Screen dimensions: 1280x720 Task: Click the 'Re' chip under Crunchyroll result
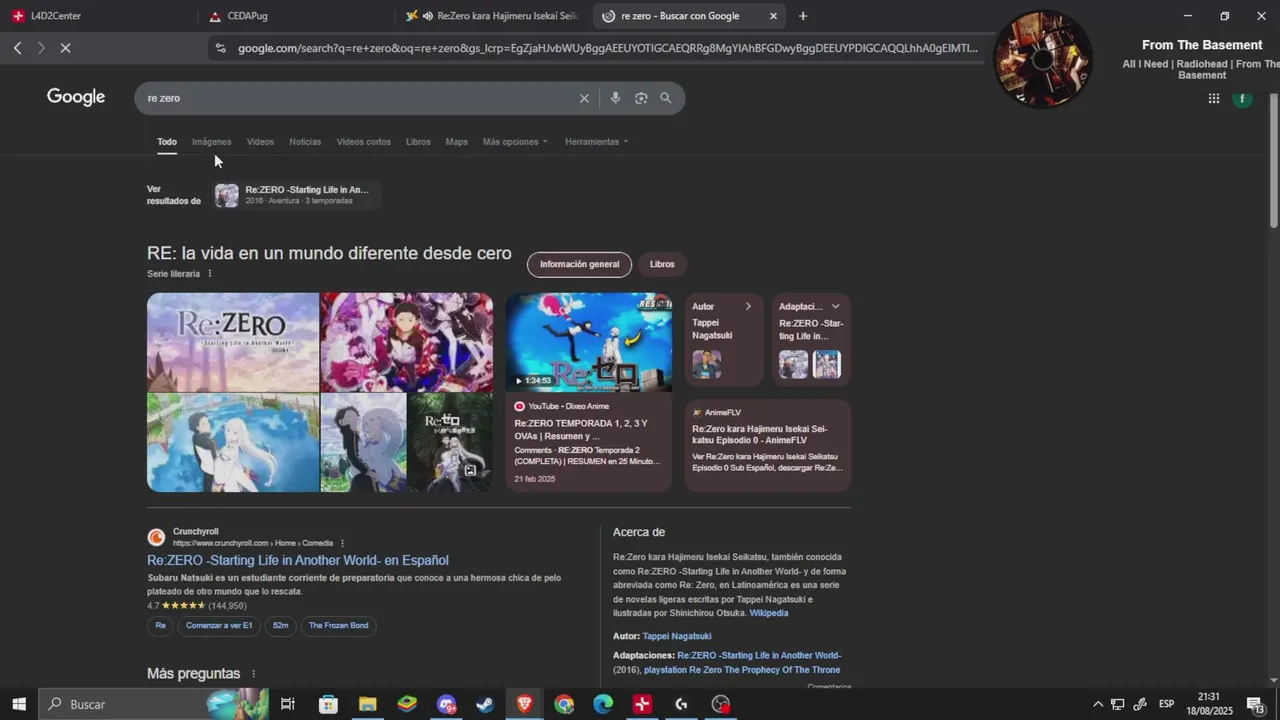click(x=160, y=626)
